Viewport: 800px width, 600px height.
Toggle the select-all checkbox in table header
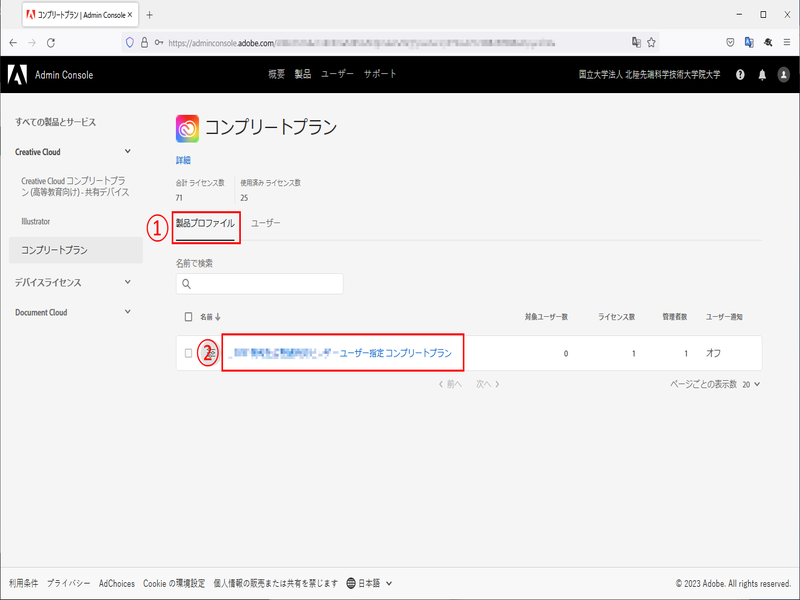(189, 317)
